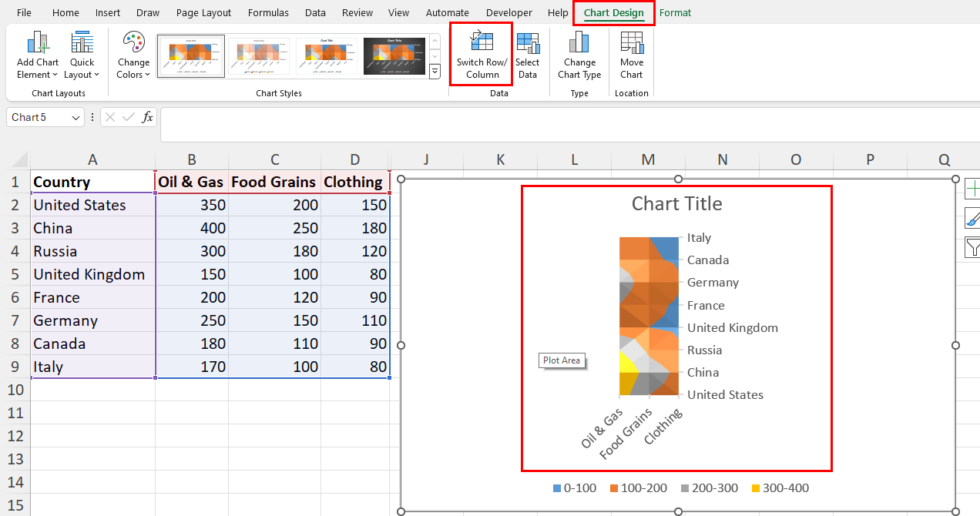The image size is (980, 516).
Task: Switch to the Insert tab
Action: pos(108,12)
